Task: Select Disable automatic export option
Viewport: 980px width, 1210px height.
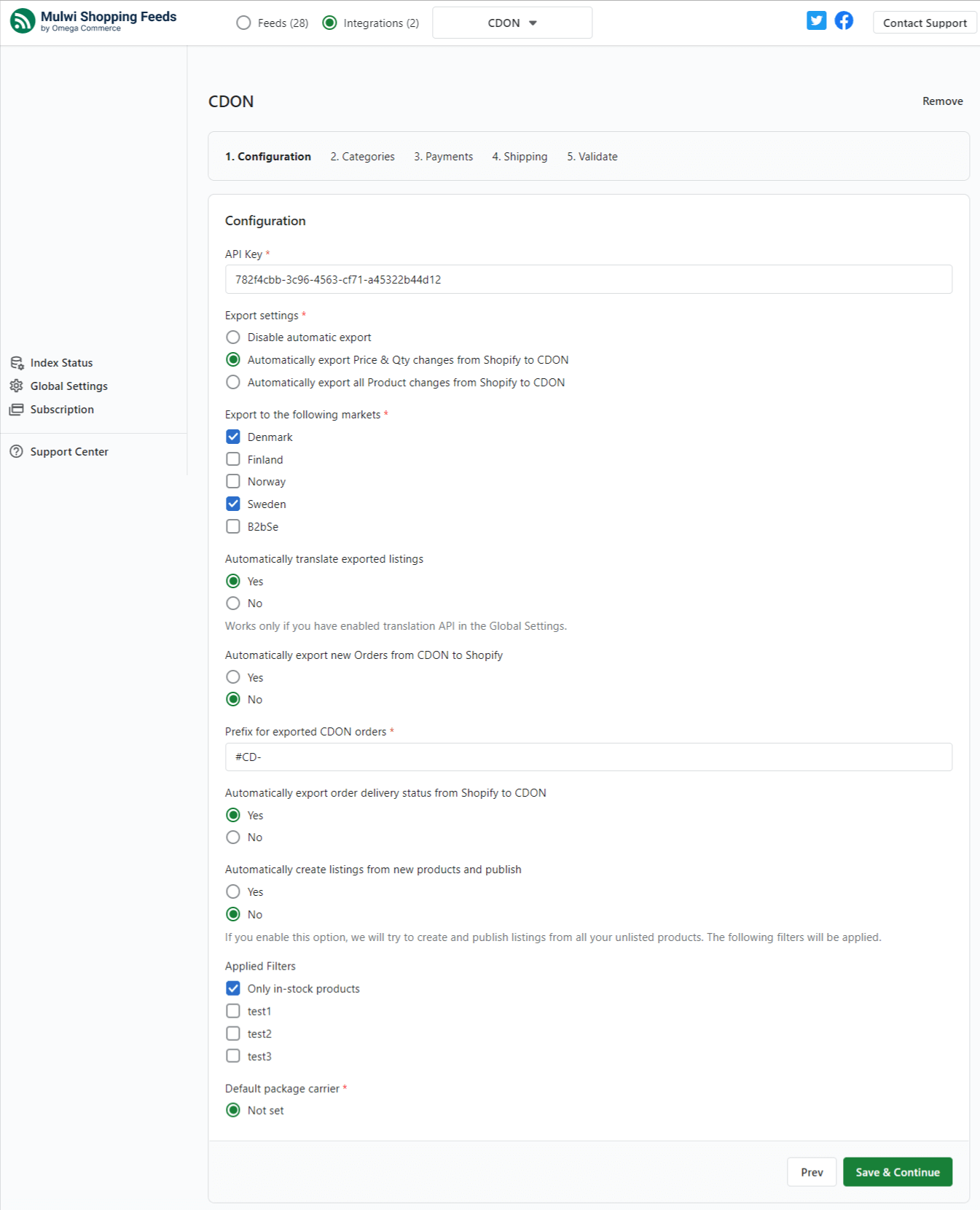Action: click(233, 337)
